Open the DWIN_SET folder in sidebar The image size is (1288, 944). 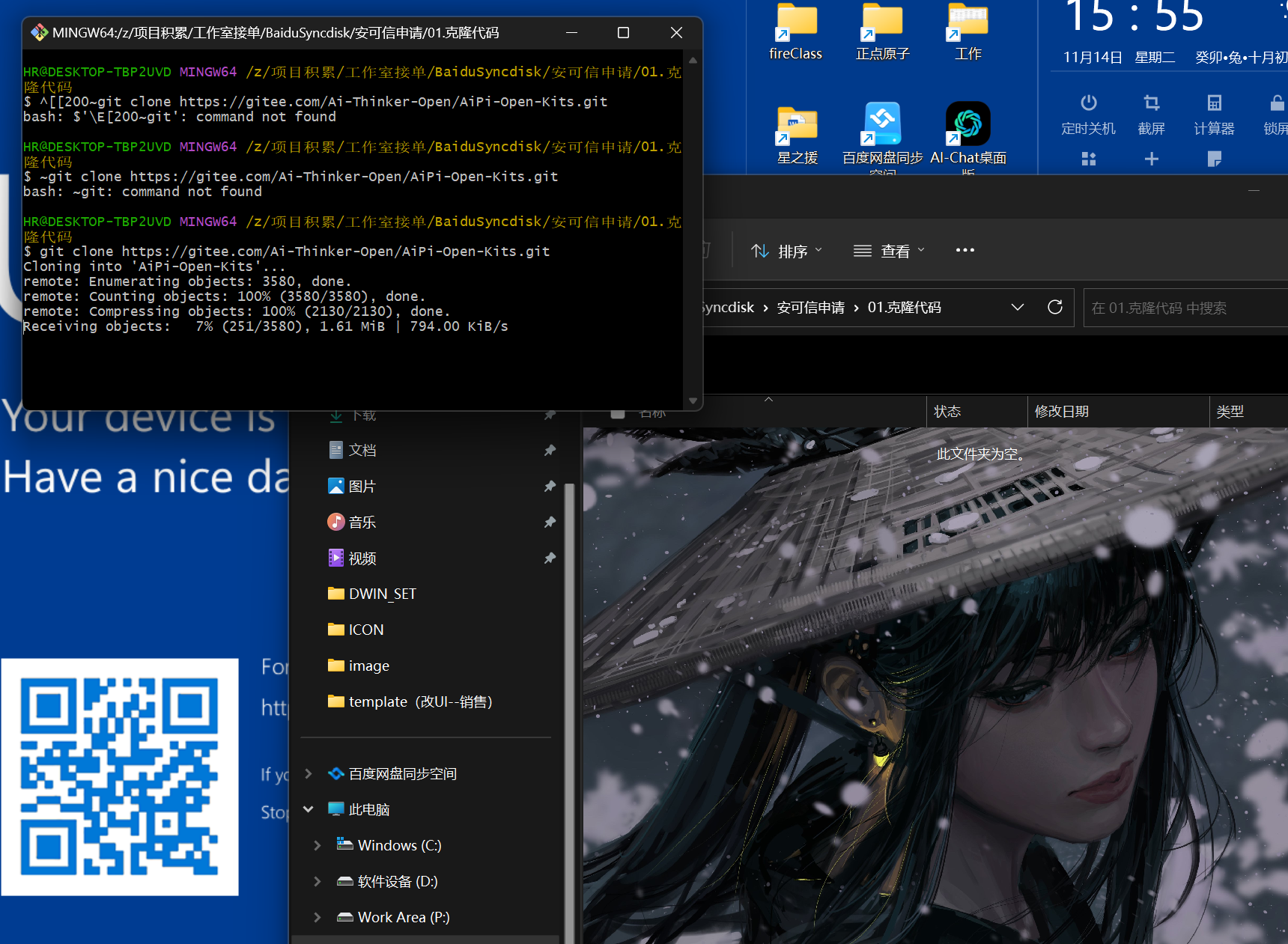click(x=372, y=594)
